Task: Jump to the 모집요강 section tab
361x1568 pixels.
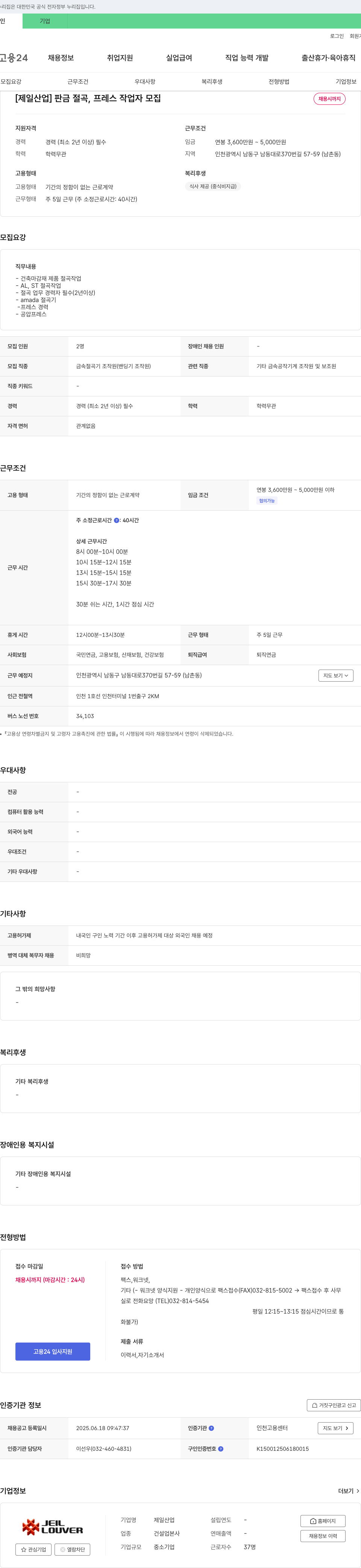Action: click(11, 82)
